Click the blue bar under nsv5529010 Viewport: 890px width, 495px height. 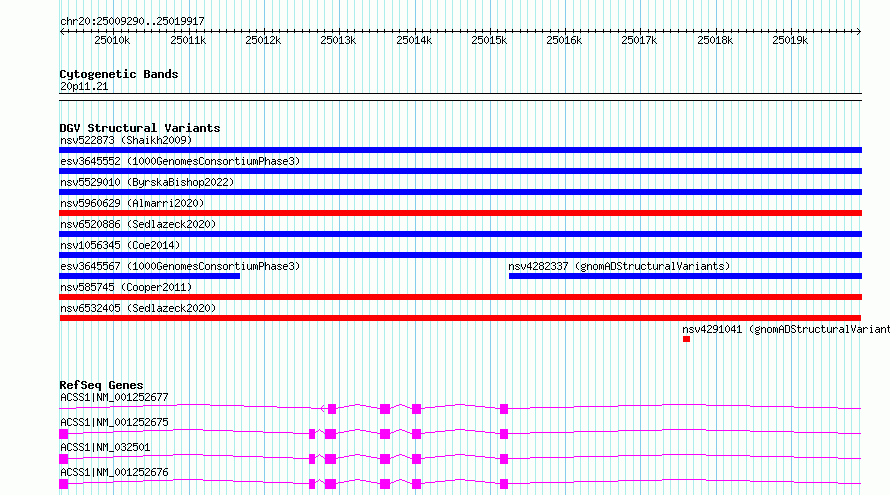[460, 192]
